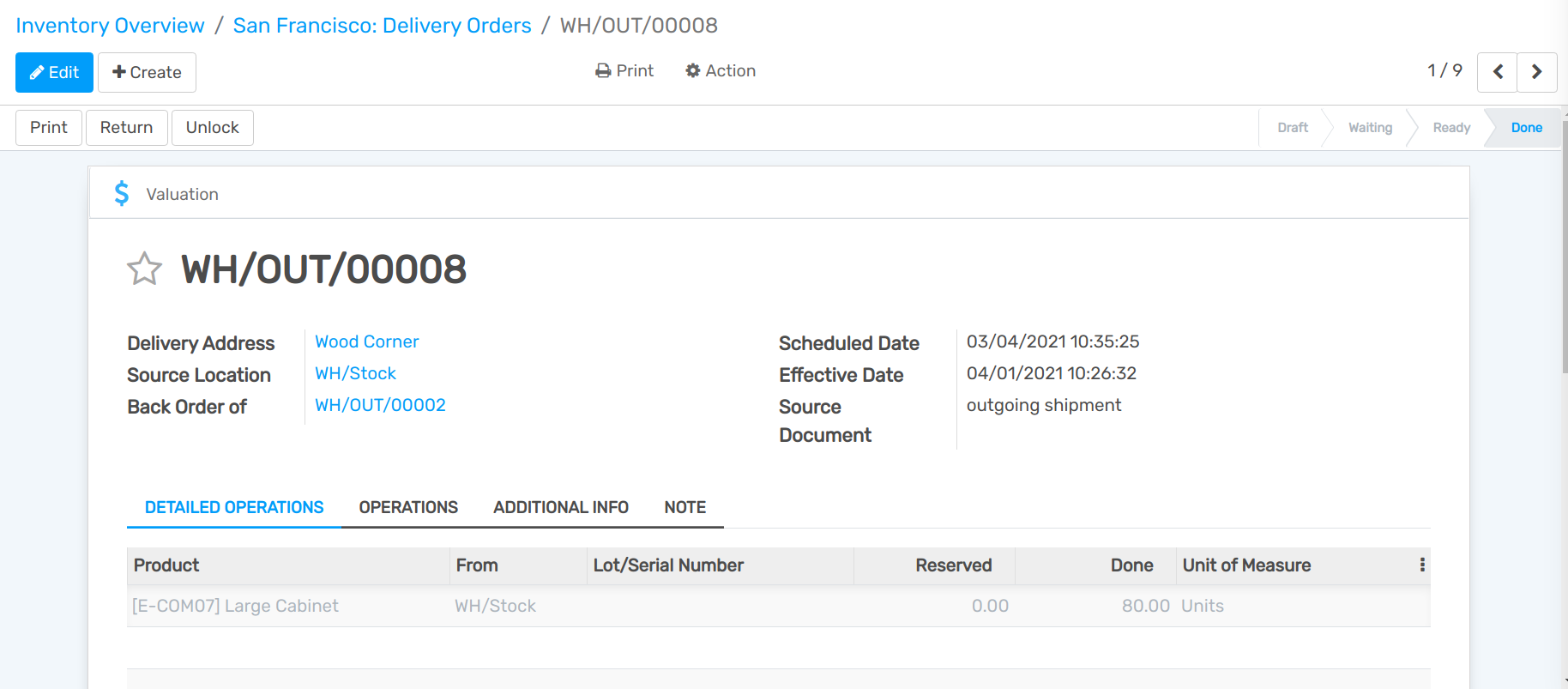Select the Note tab
The height and width of the screenshot is (689, 1568).
point(684,507)
